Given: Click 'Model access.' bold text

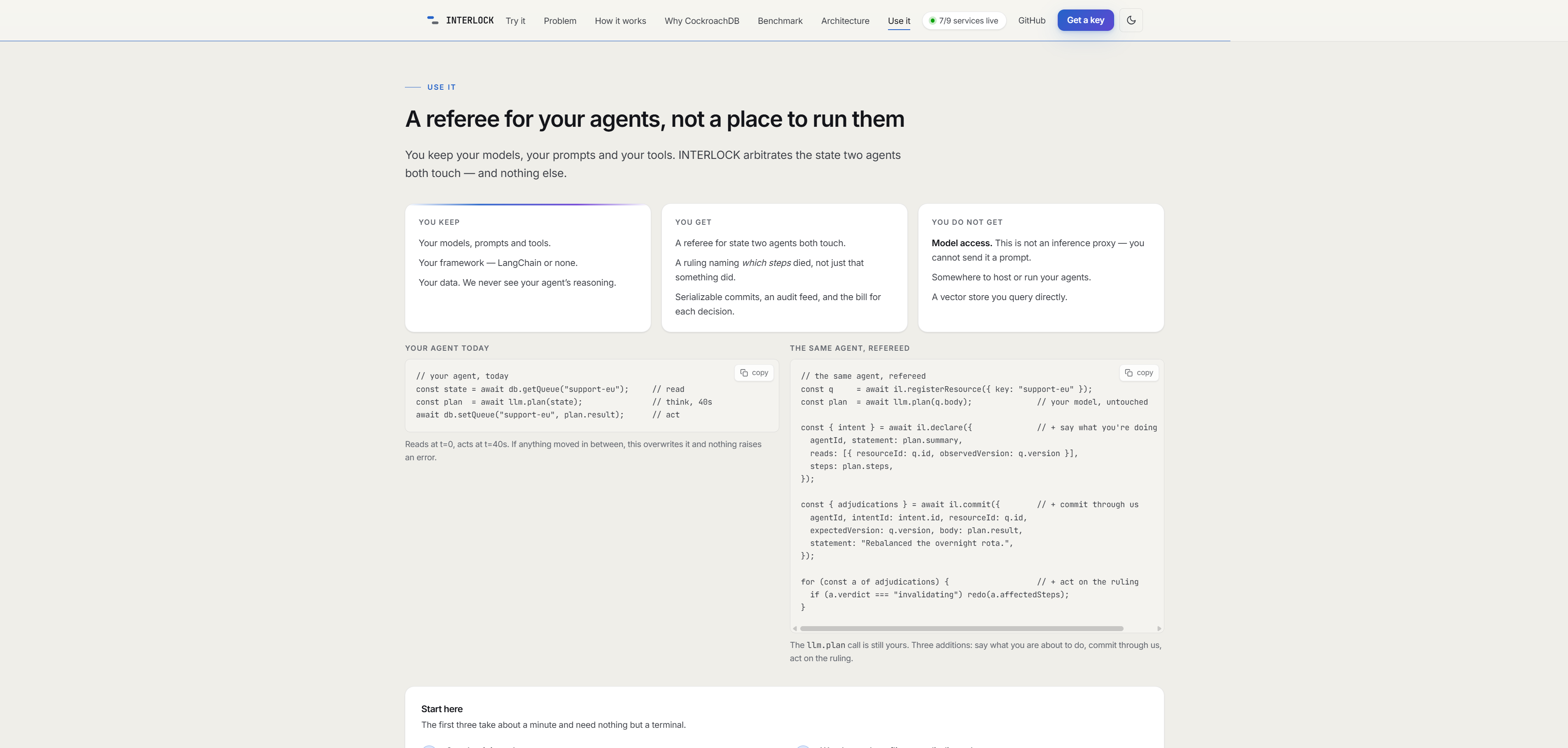Looking at the screenshot, I should click(962, 243).
